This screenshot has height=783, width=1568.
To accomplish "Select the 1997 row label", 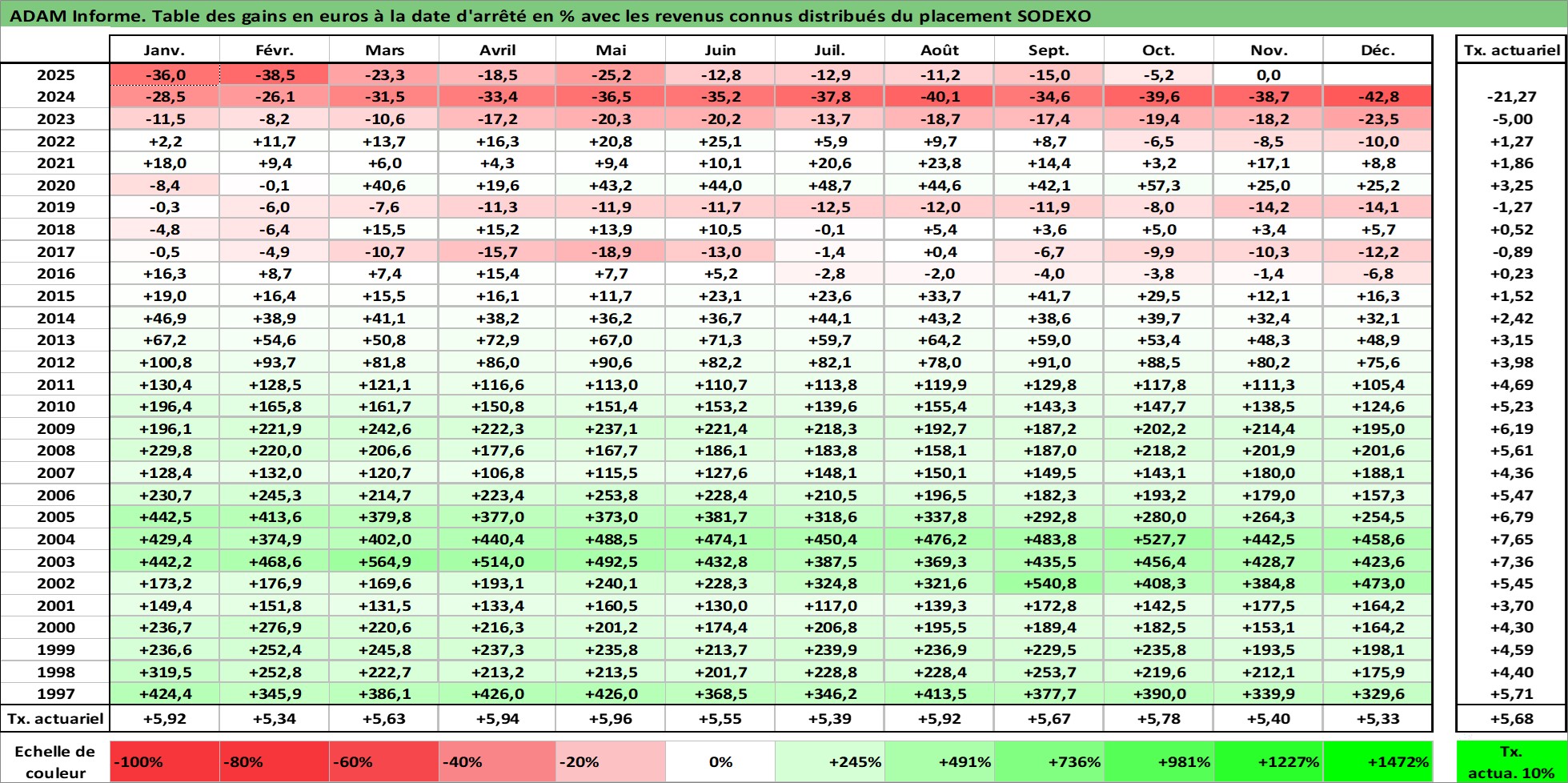I will tap(55, 694).
